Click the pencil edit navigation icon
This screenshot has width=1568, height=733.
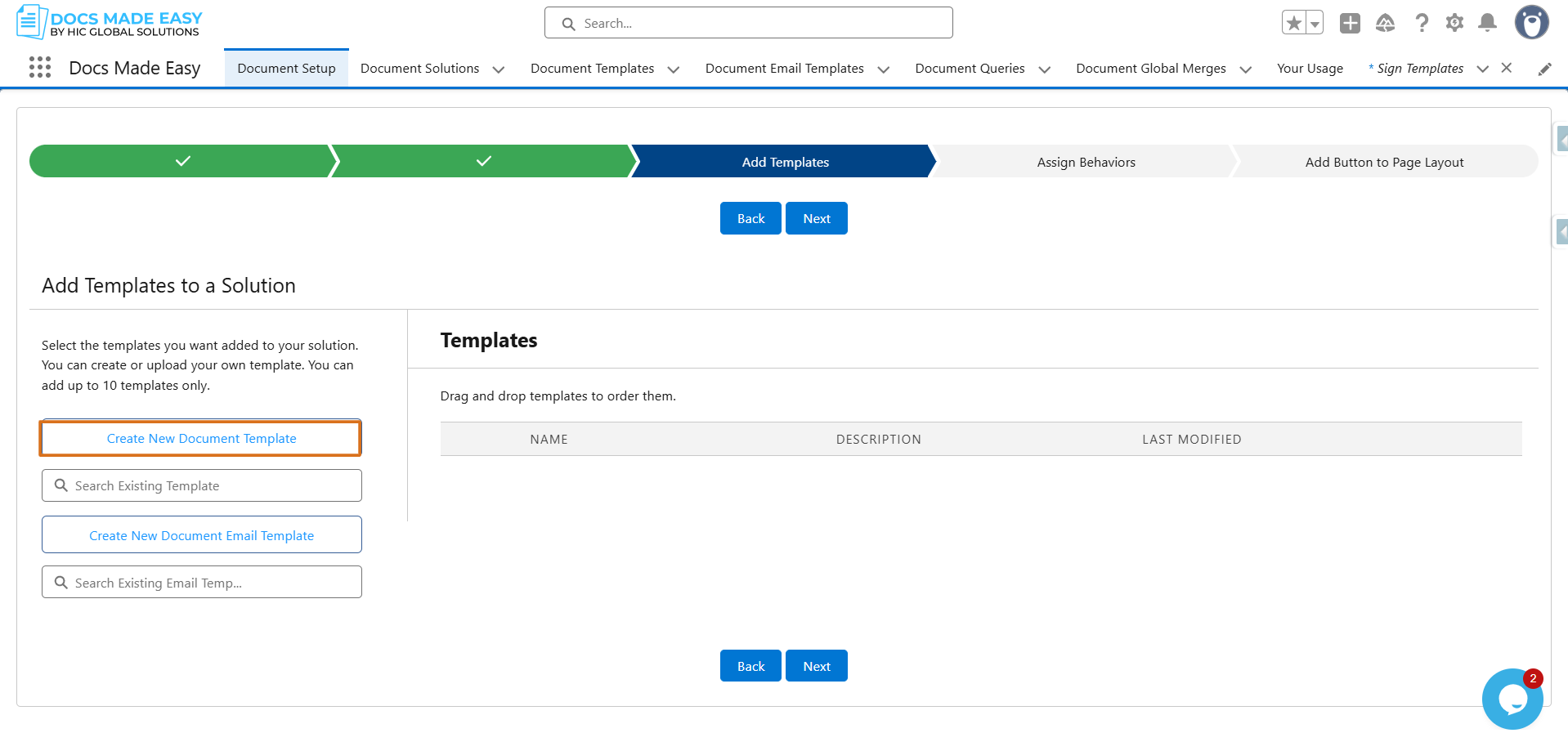pyautogui.click(x=1544, y=69)
